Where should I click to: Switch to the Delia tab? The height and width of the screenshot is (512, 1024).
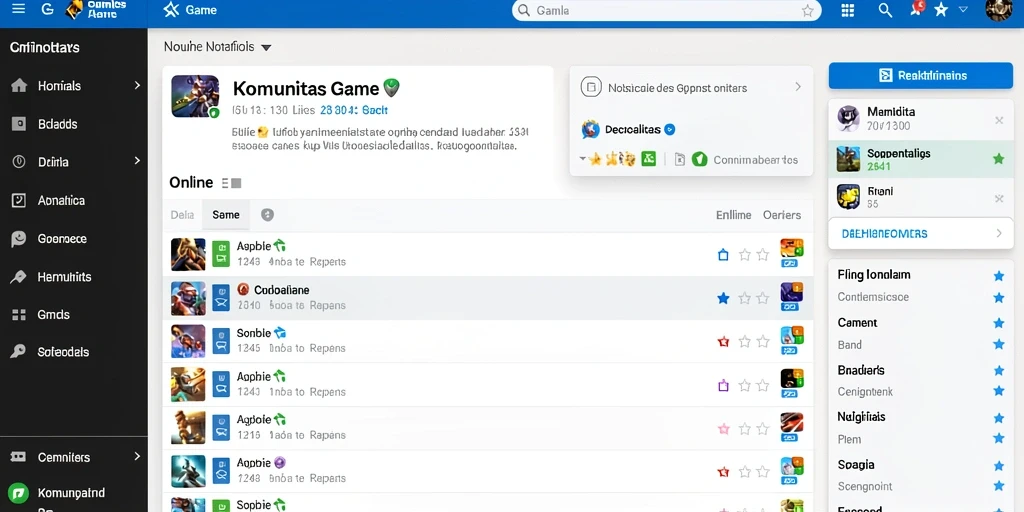point(182,215)
